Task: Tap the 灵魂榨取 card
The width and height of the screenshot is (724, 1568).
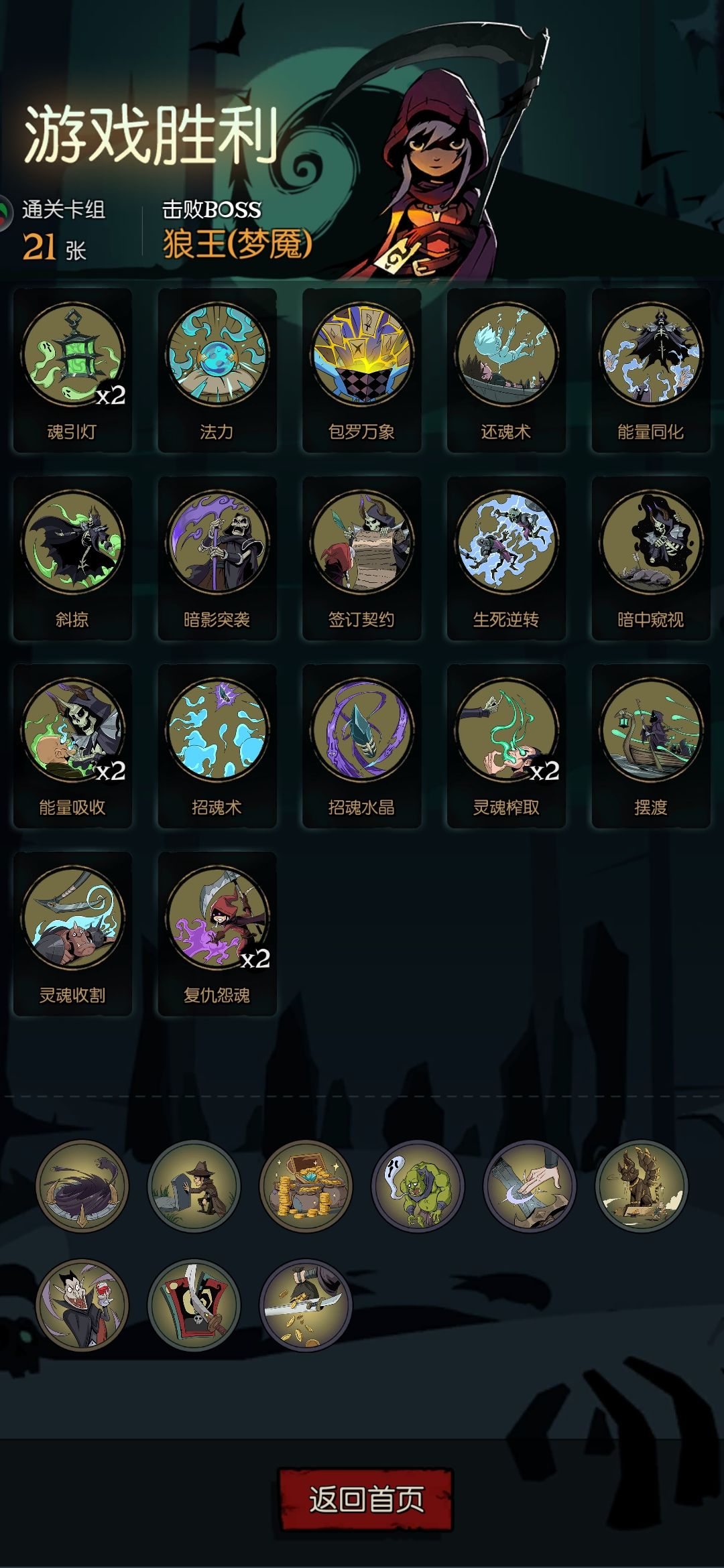Action: 507,746
